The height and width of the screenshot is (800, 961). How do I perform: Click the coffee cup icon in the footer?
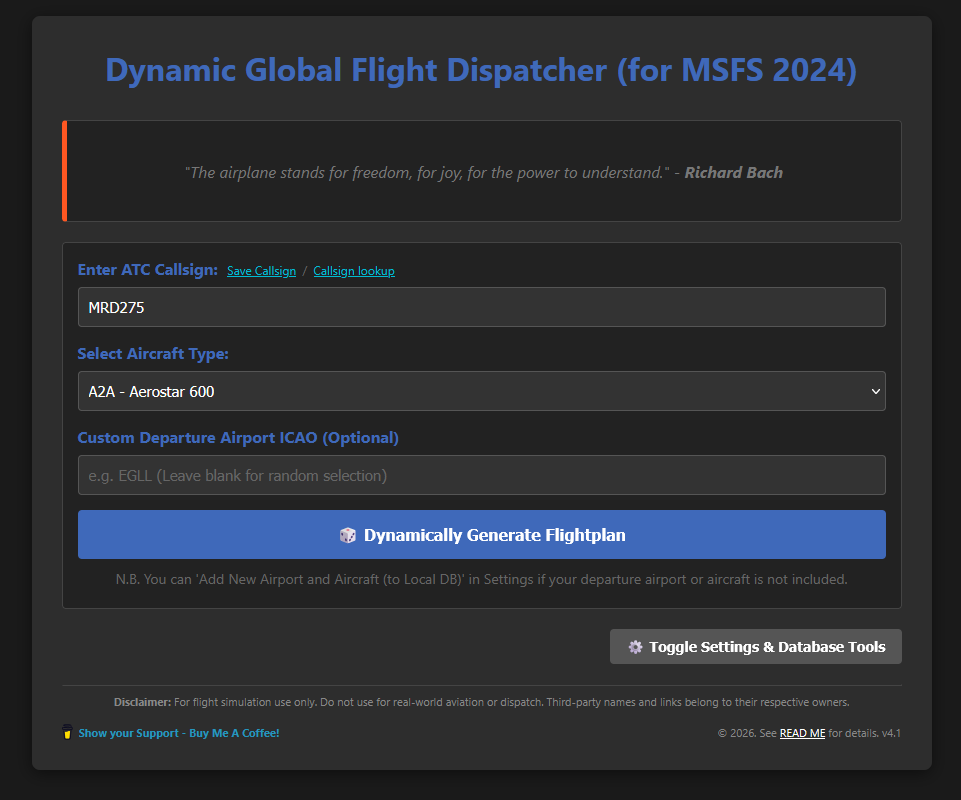[x=67, y=732]
